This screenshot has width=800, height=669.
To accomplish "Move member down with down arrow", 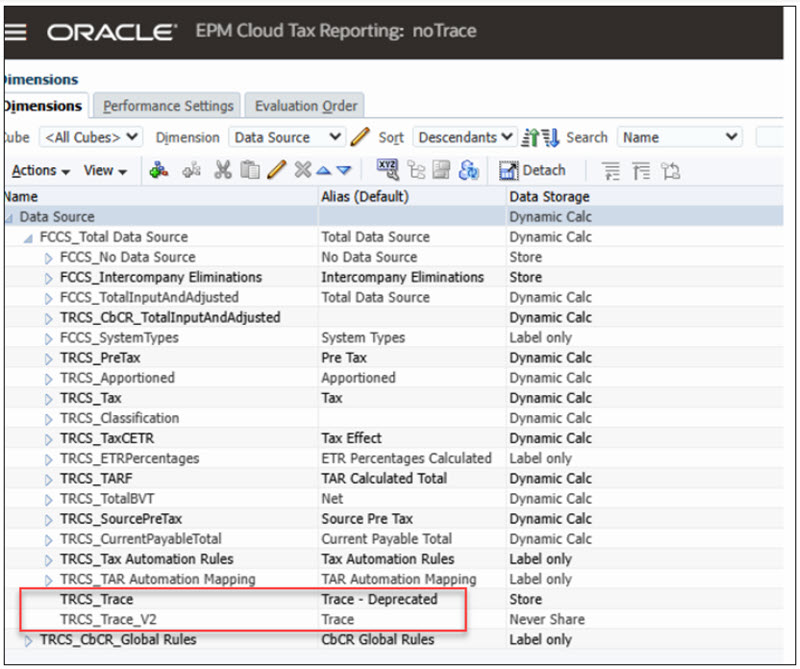I will [x=344, y=170].
